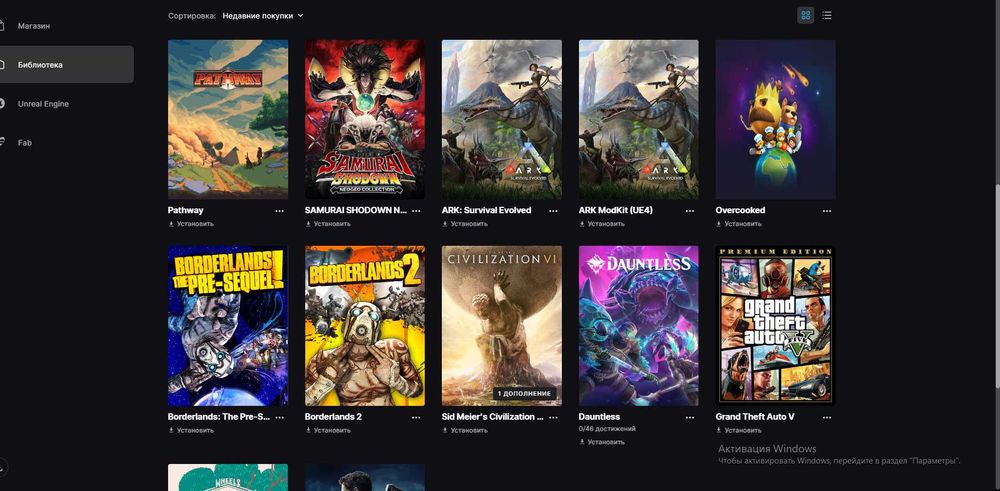Viewport: 1000px width, 491px height.
Task: Open Overcooked cover art
Action: (x=776, y=119)
